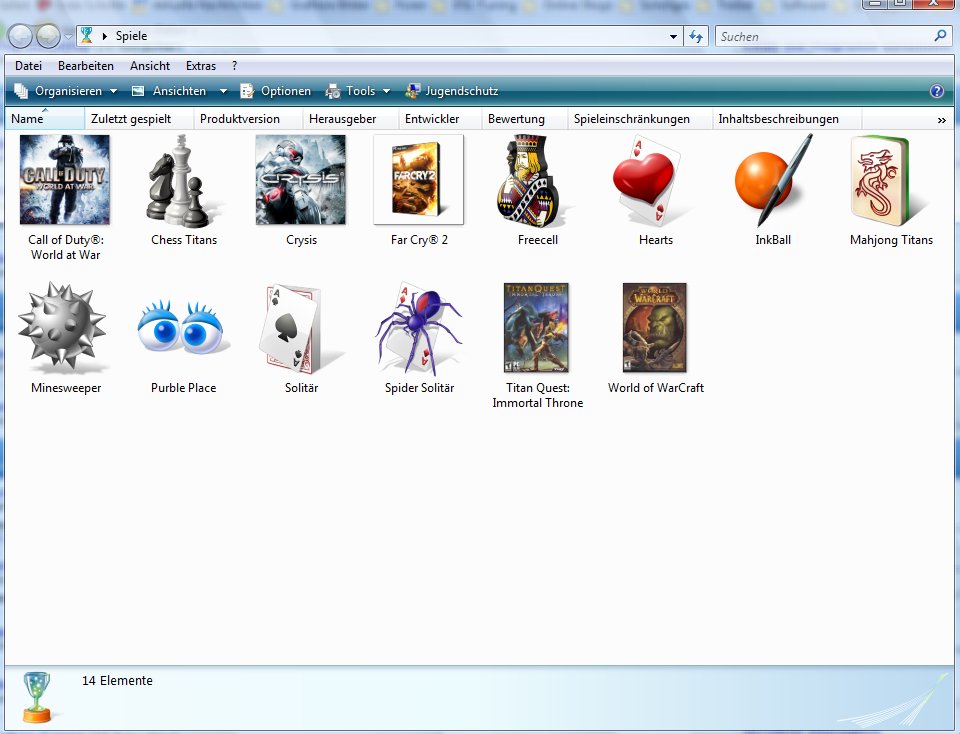Open the Call of Duty: World at War game icon
Screen dimensions: 960x734
(x=65, y=180)
